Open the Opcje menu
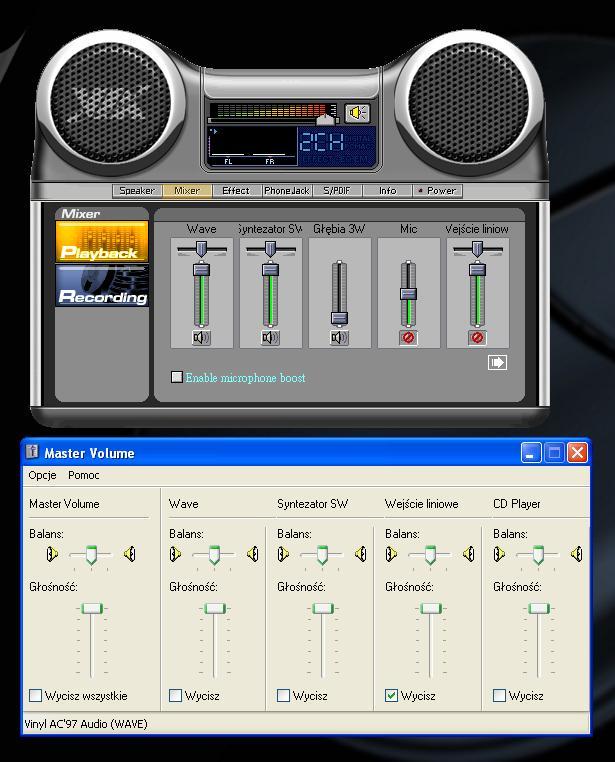615x762 pixels. [42, 475]
